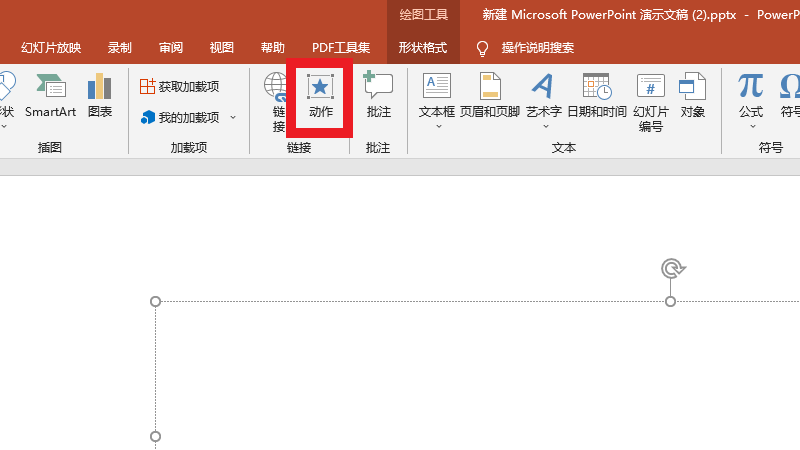Click the rotation handle above the text box

click(673, 268)
